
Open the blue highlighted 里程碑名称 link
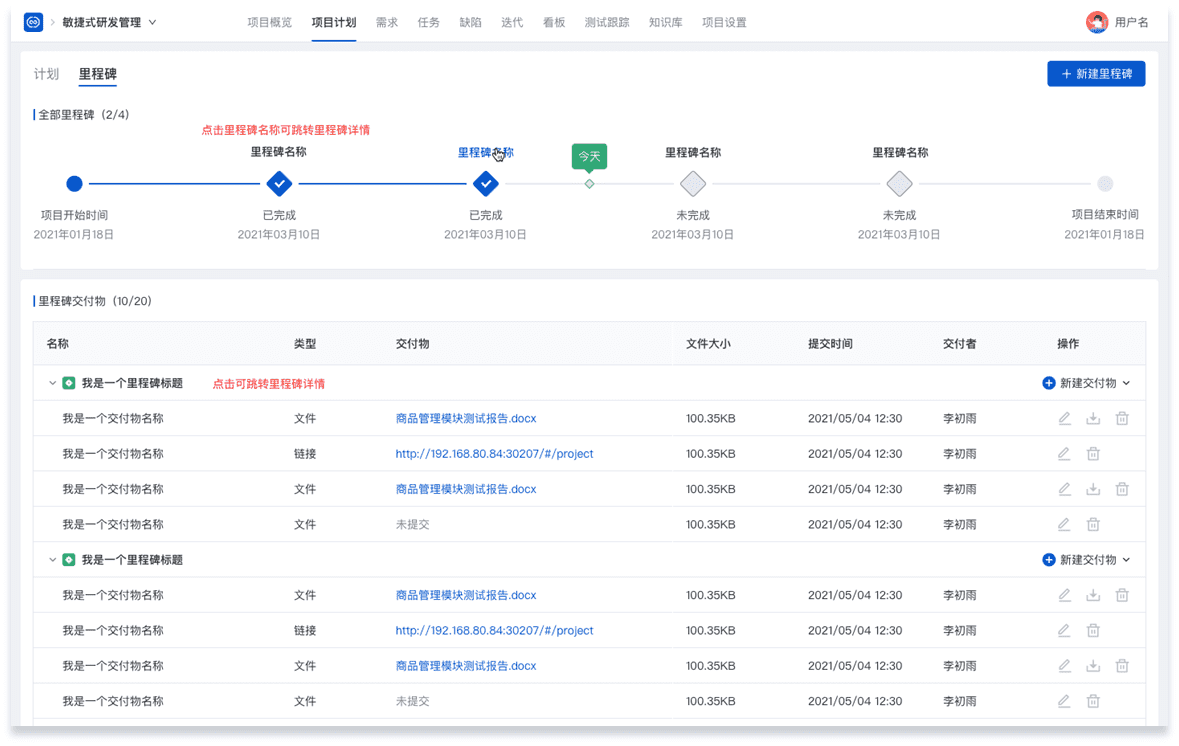click(486, 153)
